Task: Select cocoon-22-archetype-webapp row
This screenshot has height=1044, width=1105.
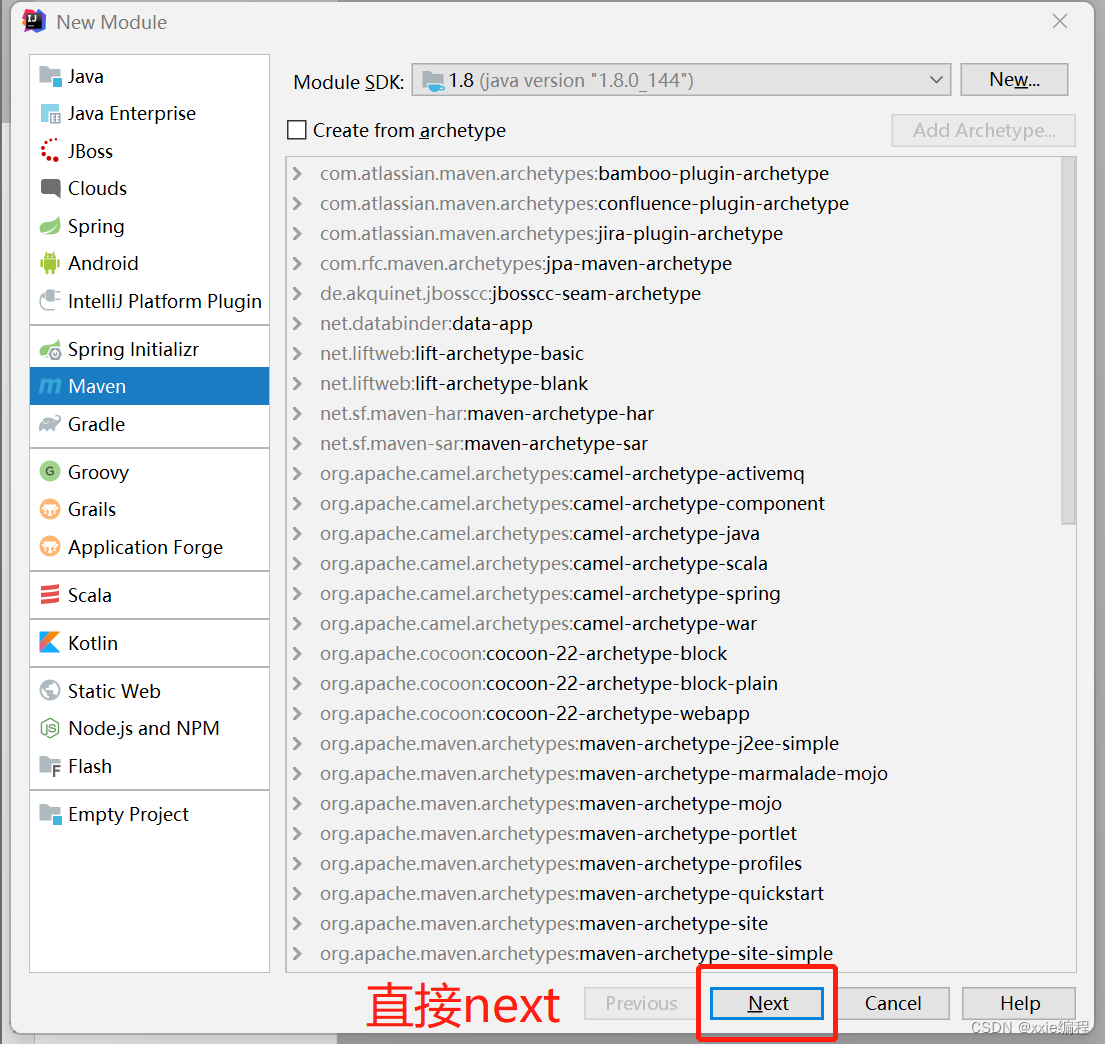Action: (x=674, y=713)
